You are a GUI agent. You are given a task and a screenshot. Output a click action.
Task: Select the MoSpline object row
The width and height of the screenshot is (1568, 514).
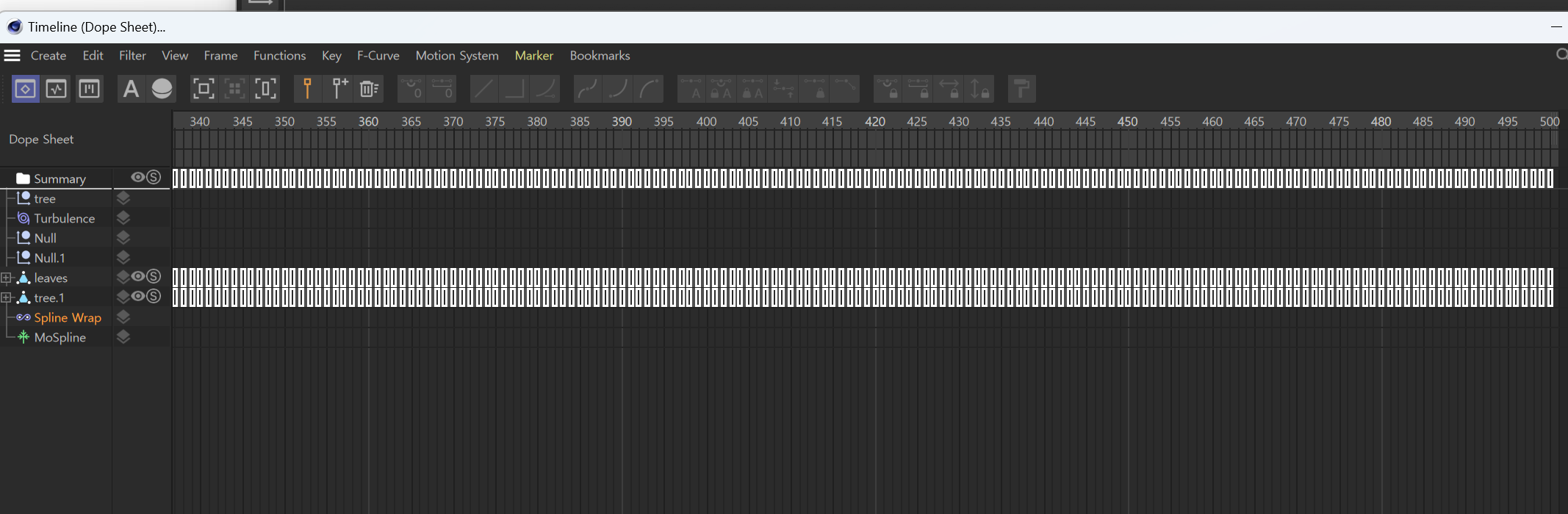tap(56, 337)
